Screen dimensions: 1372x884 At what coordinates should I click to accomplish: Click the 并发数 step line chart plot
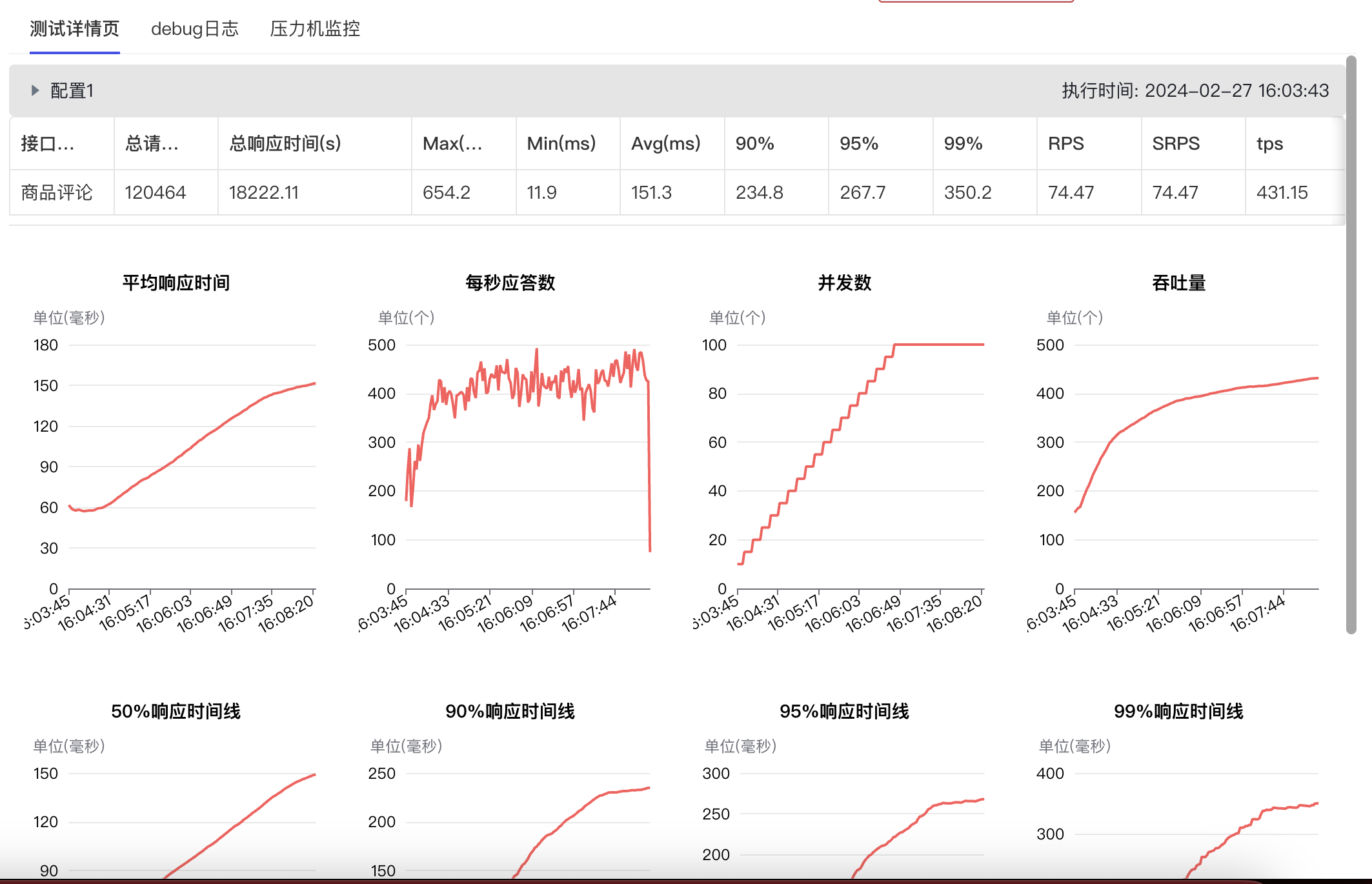[x=861, y=467]
